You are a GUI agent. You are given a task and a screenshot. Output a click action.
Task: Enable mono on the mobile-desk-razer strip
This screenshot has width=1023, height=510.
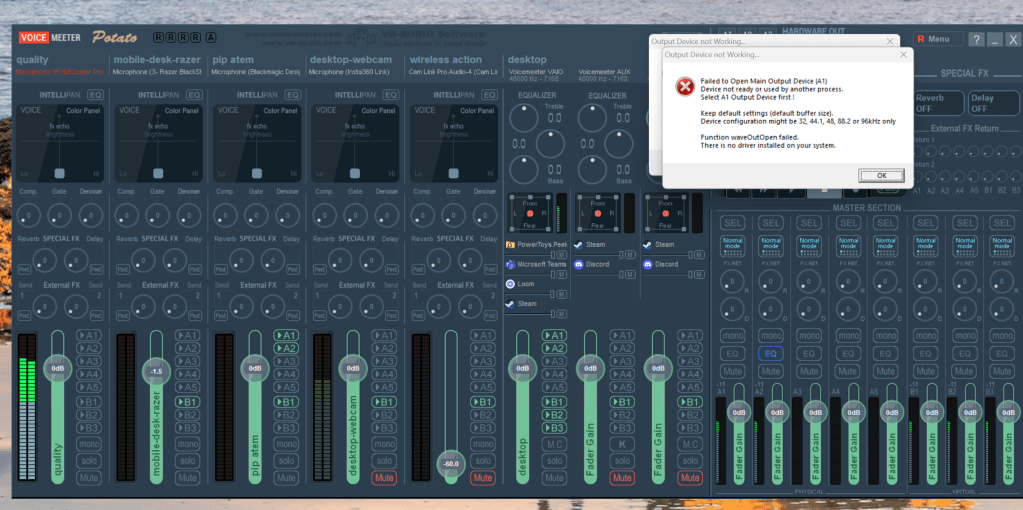tap(188, 444)
